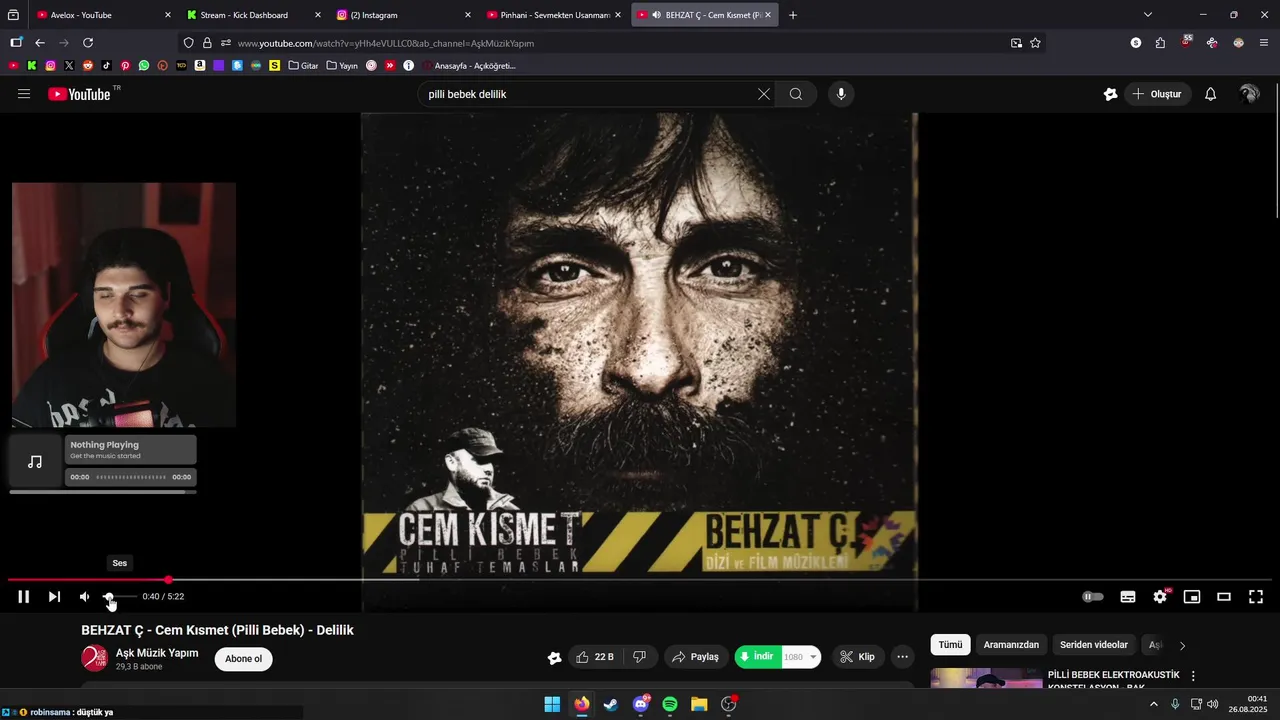Open the Pinterest bookmark icon
The width and height of the screenshot is (1280, 720).
click(x=125, y=66)
